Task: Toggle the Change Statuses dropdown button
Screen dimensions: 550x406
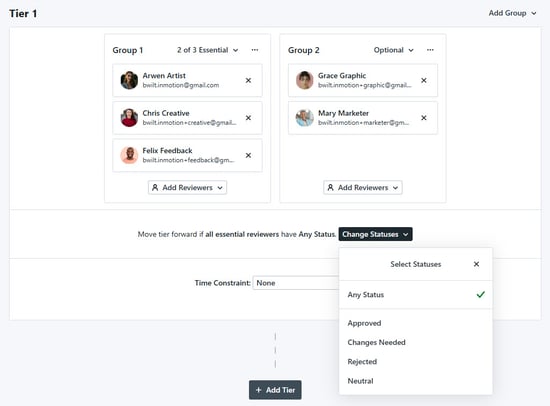Action: 375,234
